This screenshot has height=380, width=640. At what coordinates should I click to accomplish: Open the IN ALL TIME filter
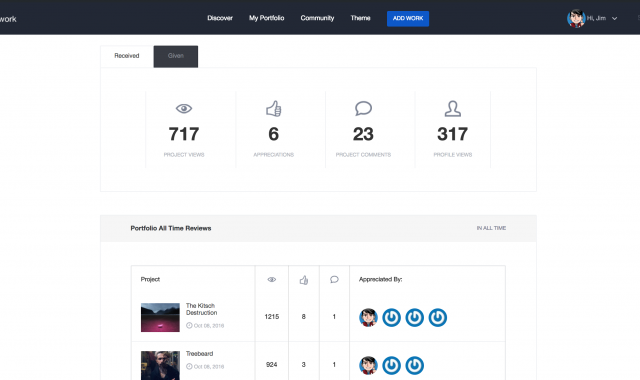click(x=491, y=228)
